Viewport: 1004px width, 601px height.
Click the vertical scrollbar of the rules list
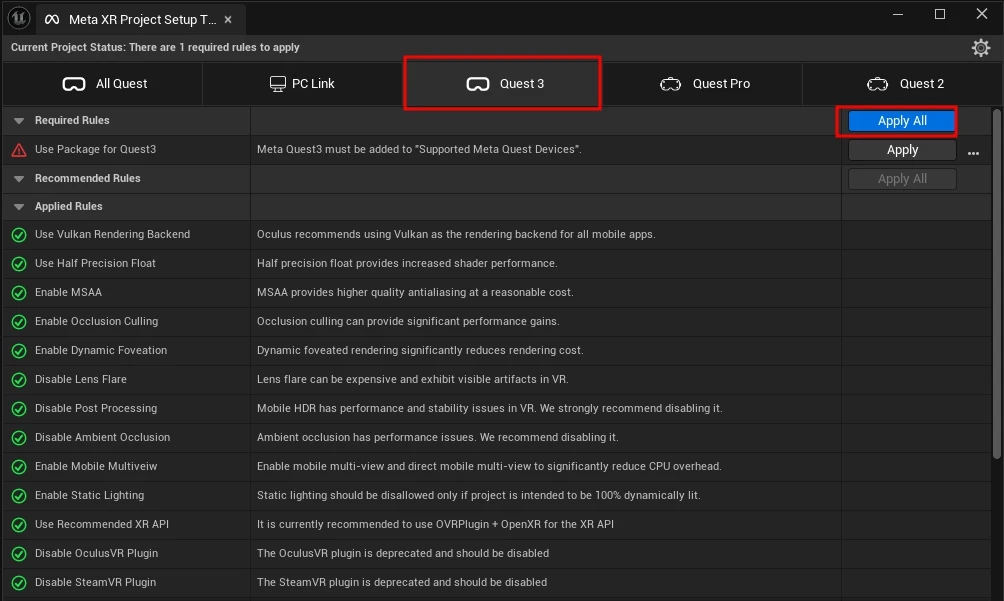[996, 284]
